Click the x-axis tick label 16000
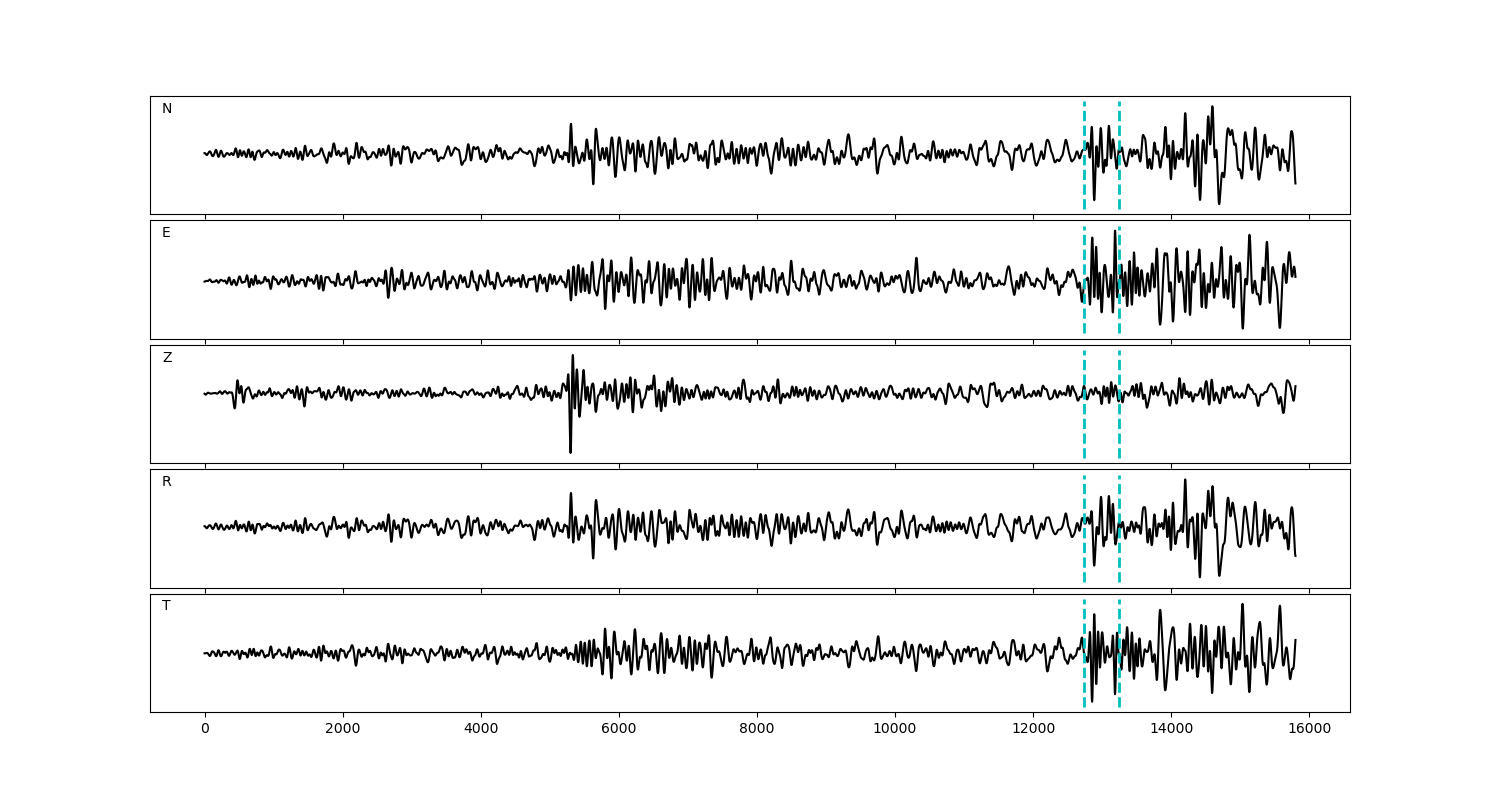1500x800 pixels. (x=1309, y=731)
